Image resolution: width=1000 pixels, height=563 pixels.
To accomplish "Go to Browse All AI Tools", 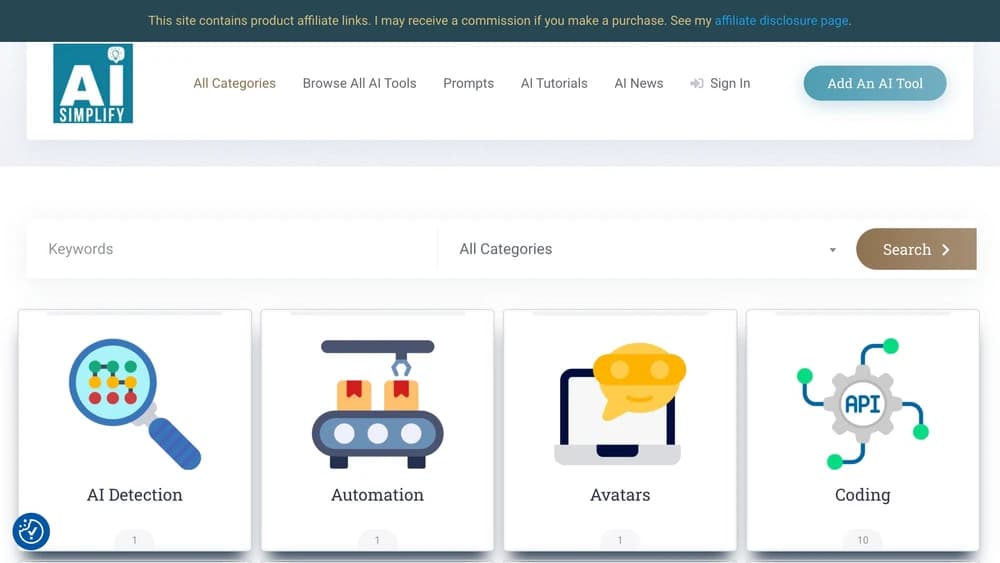I will [x=360, y=84].
